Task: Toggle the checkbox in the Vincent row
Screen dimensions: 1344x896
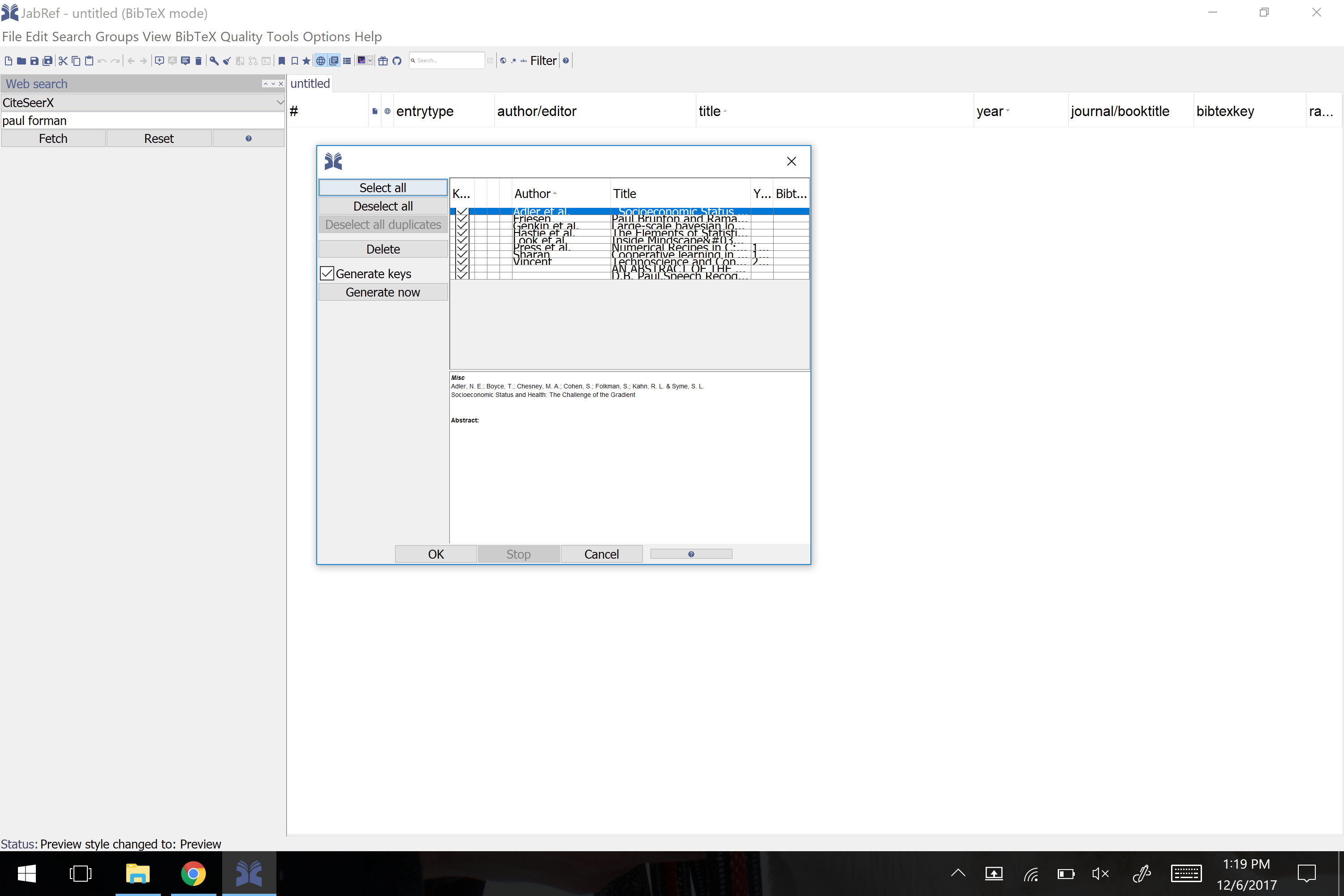Action: pyautogui.click(x=462, y=261)
